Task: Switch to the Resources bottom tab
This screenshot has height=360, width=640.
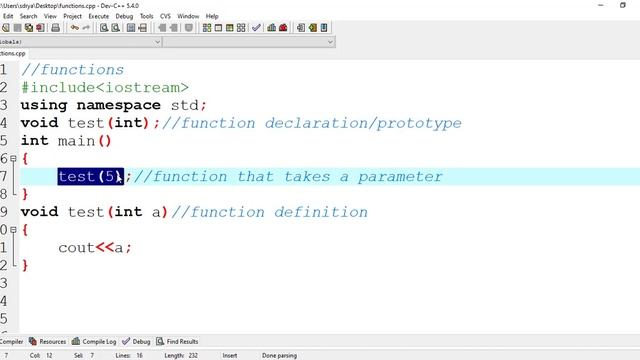Action: point(48,342)
